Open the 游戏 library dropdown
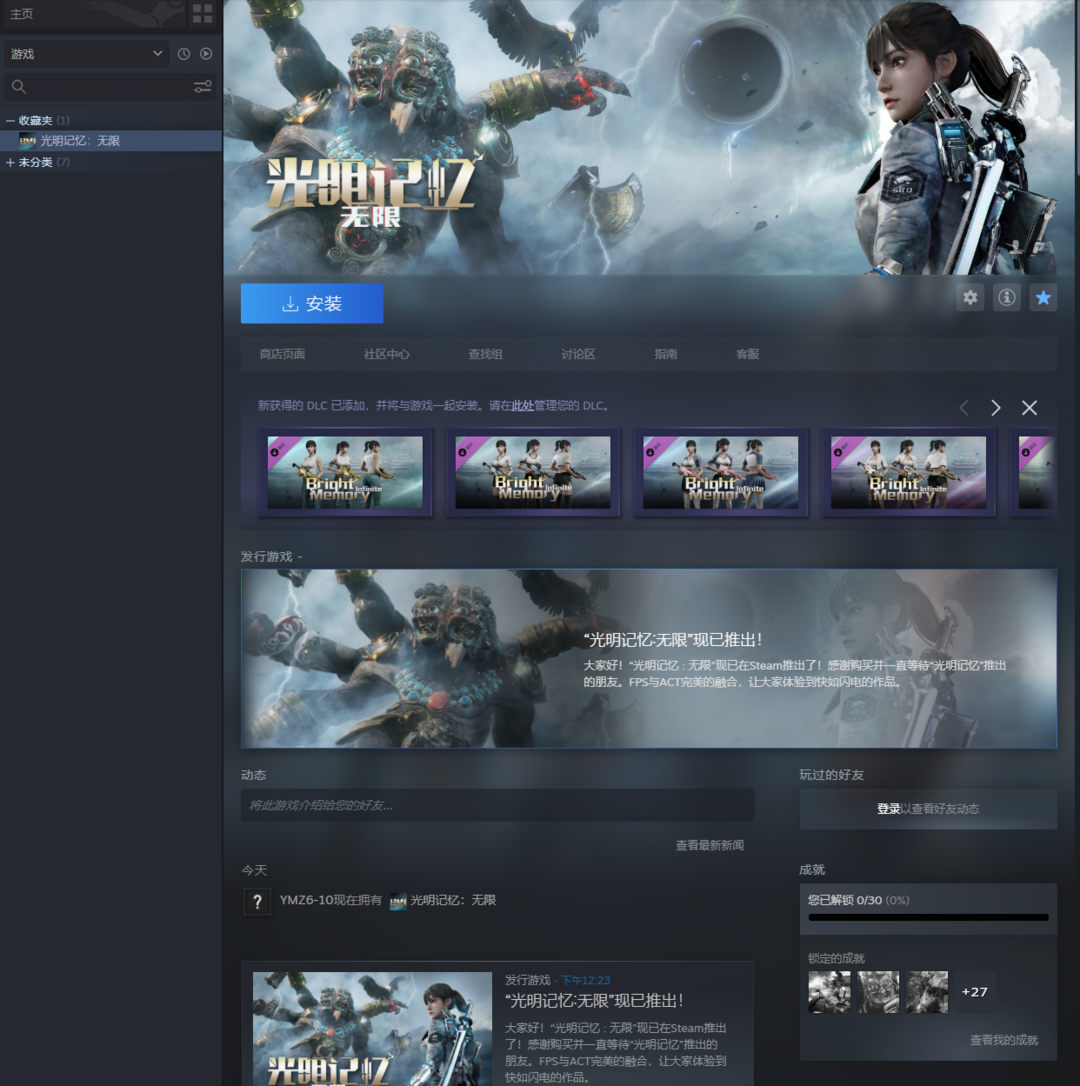This screenshot has height=1086, width=1080. tap(85, 54)
